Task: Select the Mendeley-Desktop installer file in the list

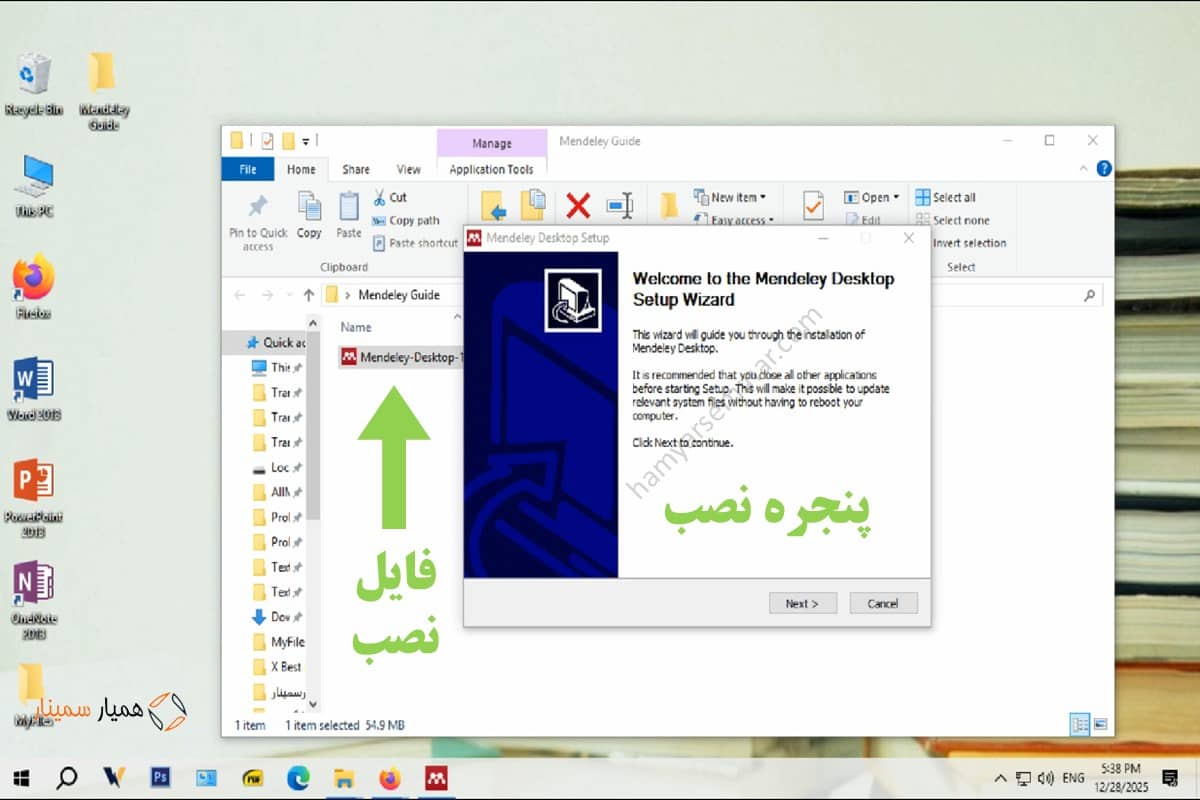Action: (400, 356)
